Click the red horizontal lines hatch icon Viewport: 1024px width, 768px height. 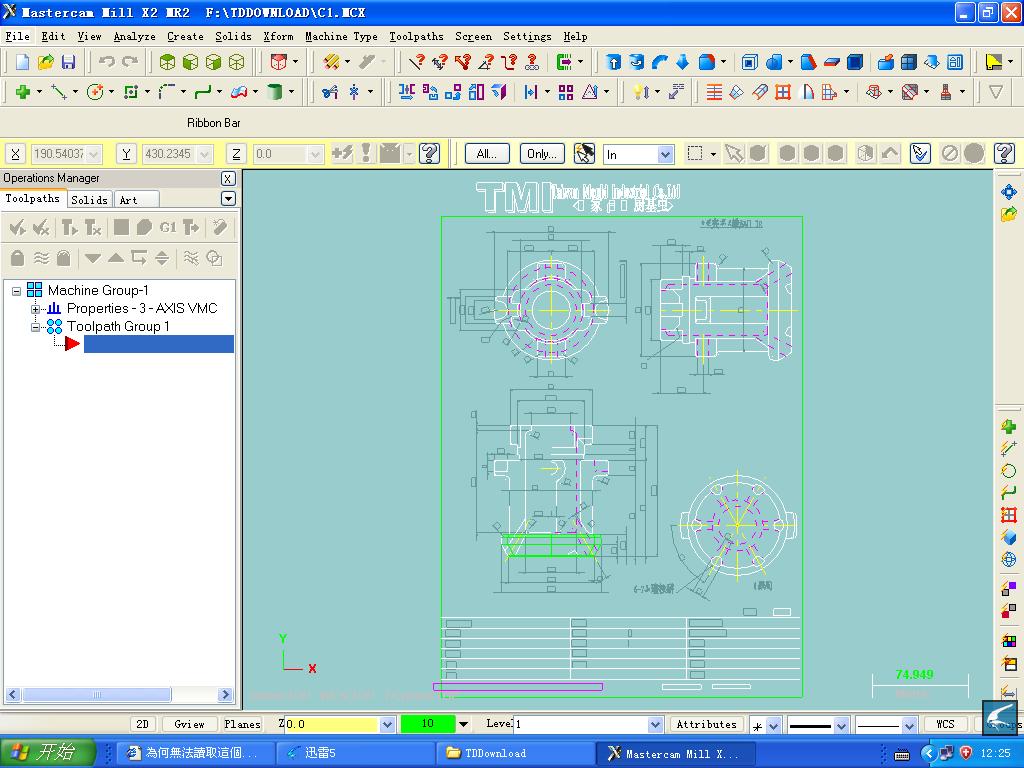[x=714, y=92]
